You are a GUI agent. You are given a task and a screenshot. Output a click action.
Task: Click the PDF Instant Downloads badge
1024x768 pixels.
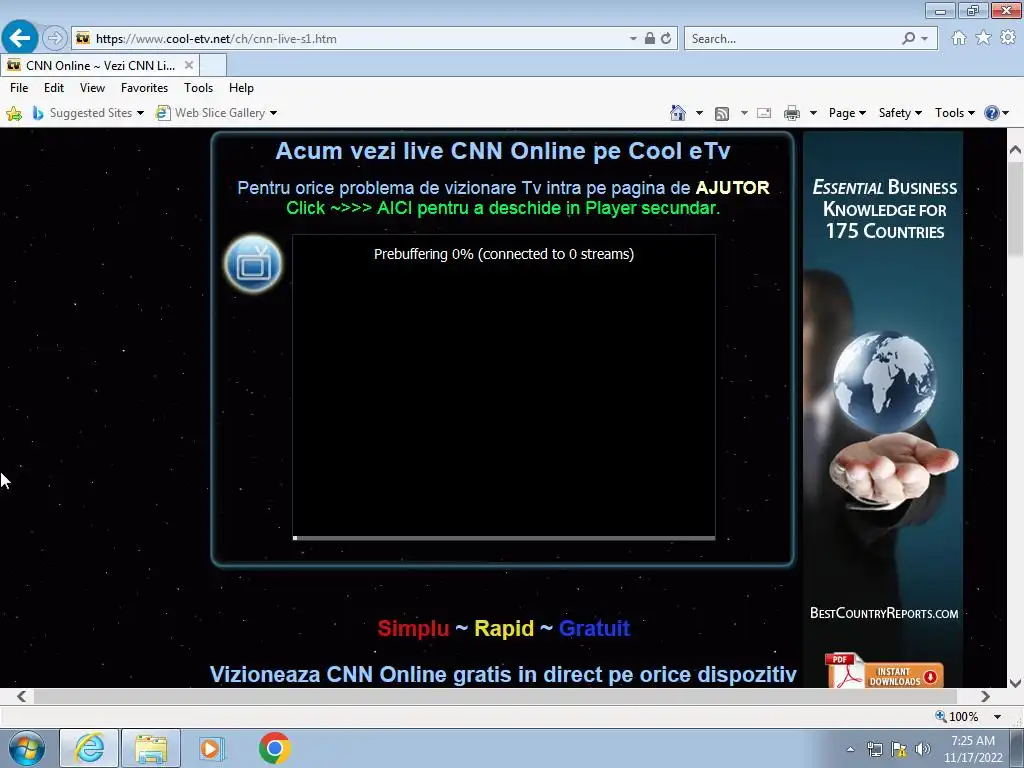tap(884, 670)
